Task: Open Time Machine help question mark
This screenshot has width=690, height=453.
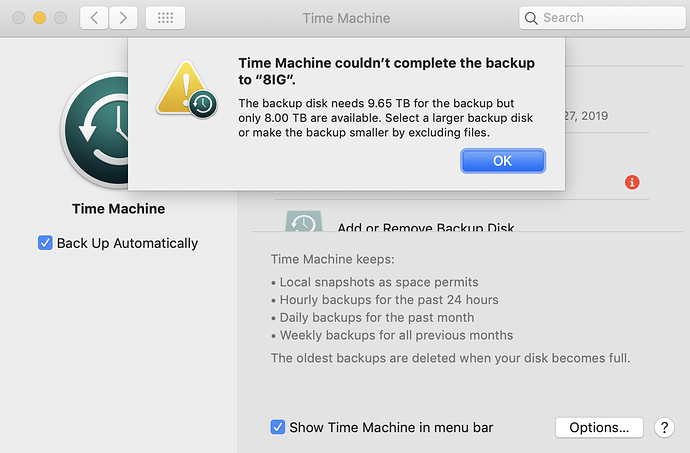Action: tap(664, 427)
